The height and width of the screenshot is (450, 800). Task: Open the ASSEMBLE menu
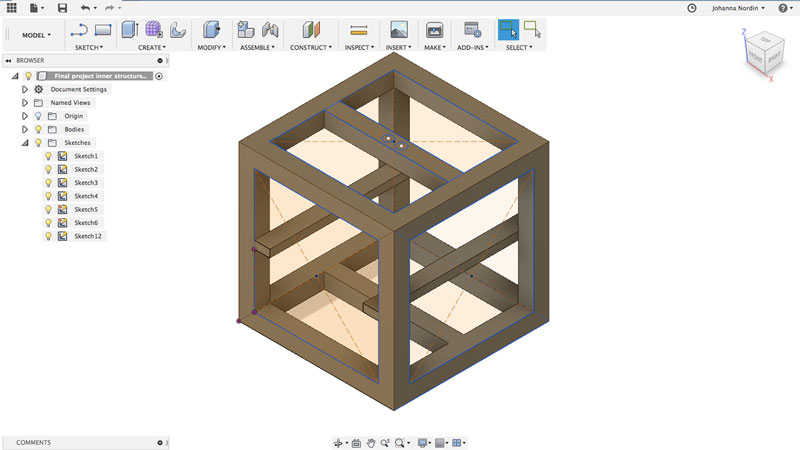click(257, 47)
